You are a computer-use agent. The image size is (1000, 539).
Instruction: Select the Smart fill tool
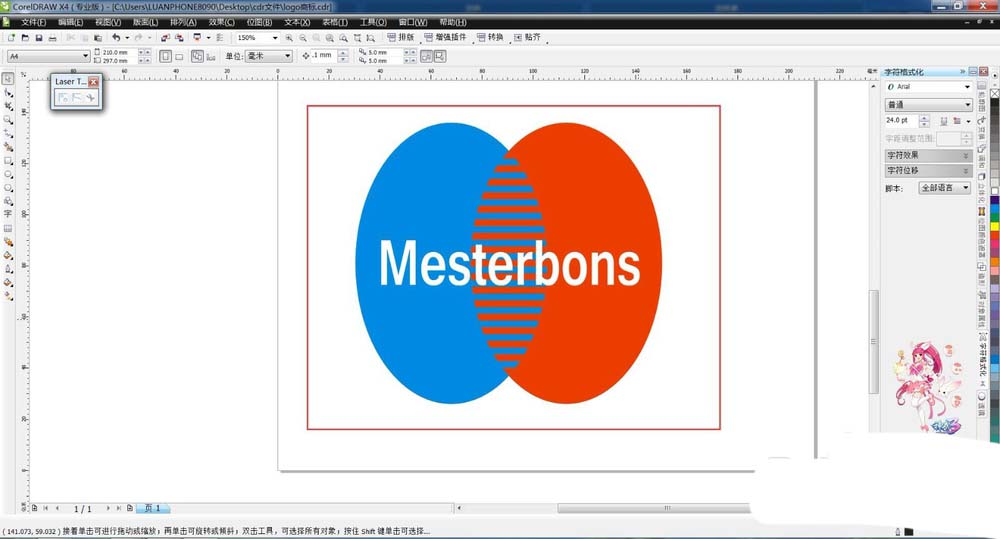click(8, 147)
